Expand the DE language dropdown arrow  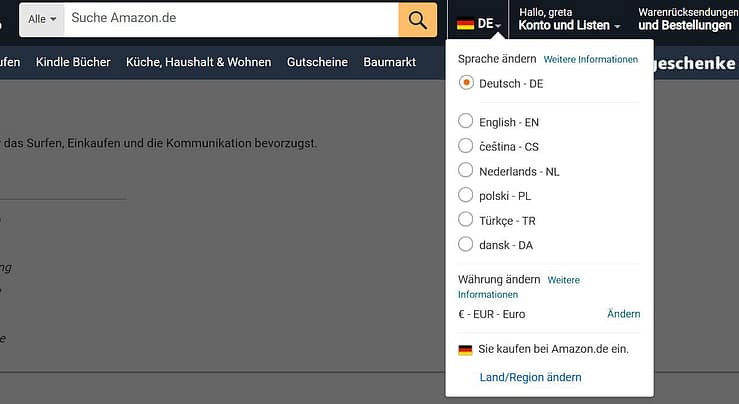click(x=498, y=25)
